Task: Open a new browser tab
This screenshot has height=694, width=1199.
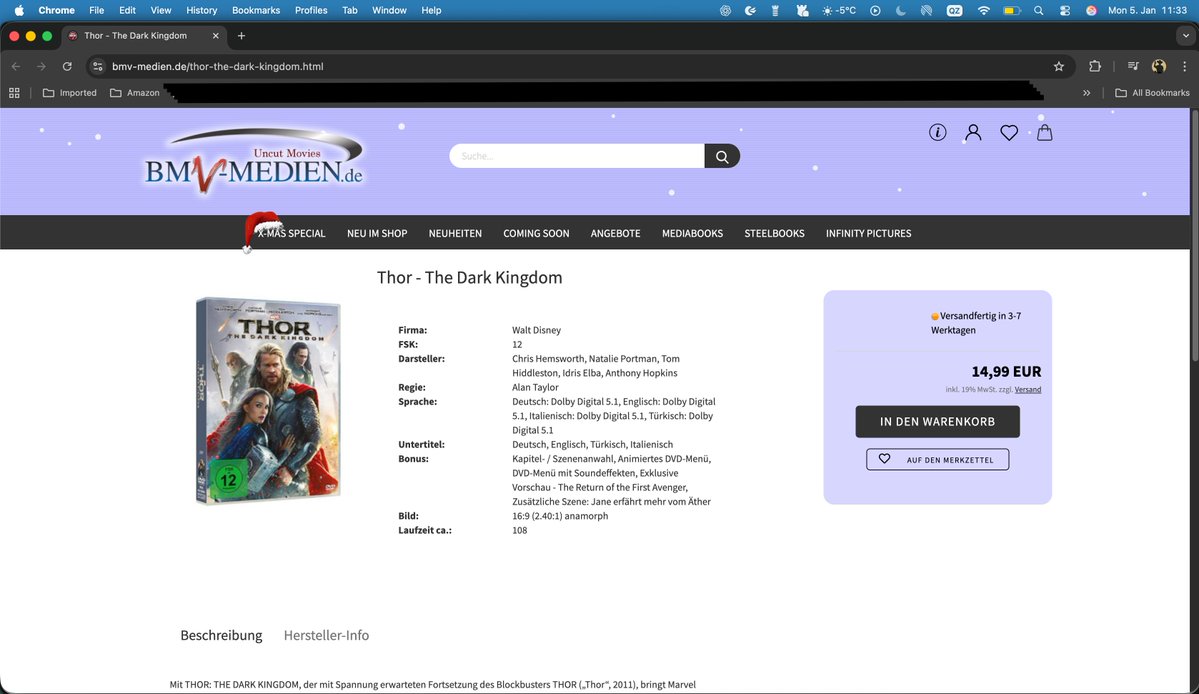Action: 241,36
